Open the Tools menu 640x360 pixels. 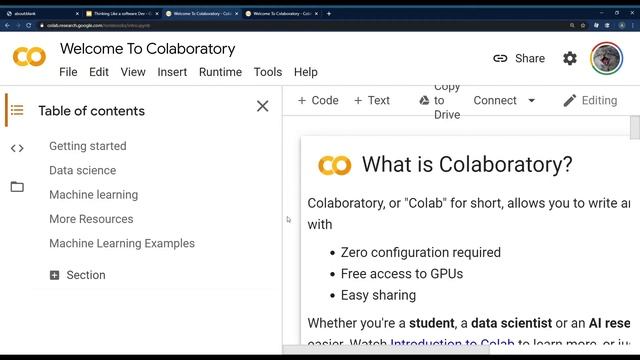coord(268,72)
